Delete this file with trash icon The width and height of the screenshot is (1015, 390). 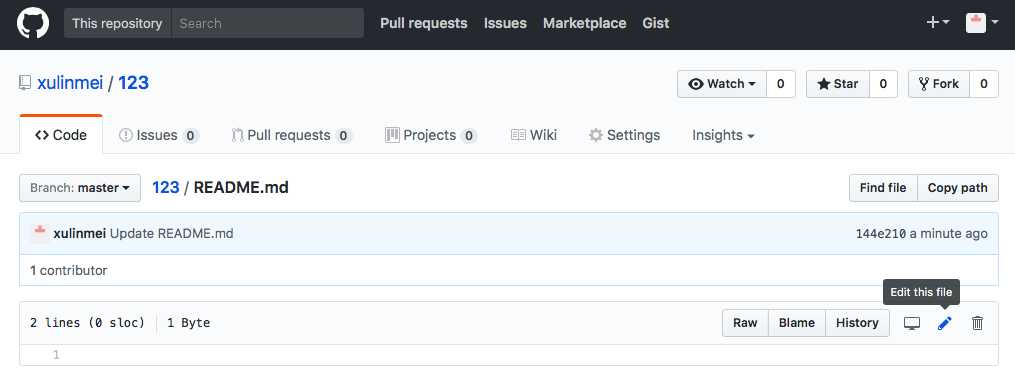(x=977, y=323)
